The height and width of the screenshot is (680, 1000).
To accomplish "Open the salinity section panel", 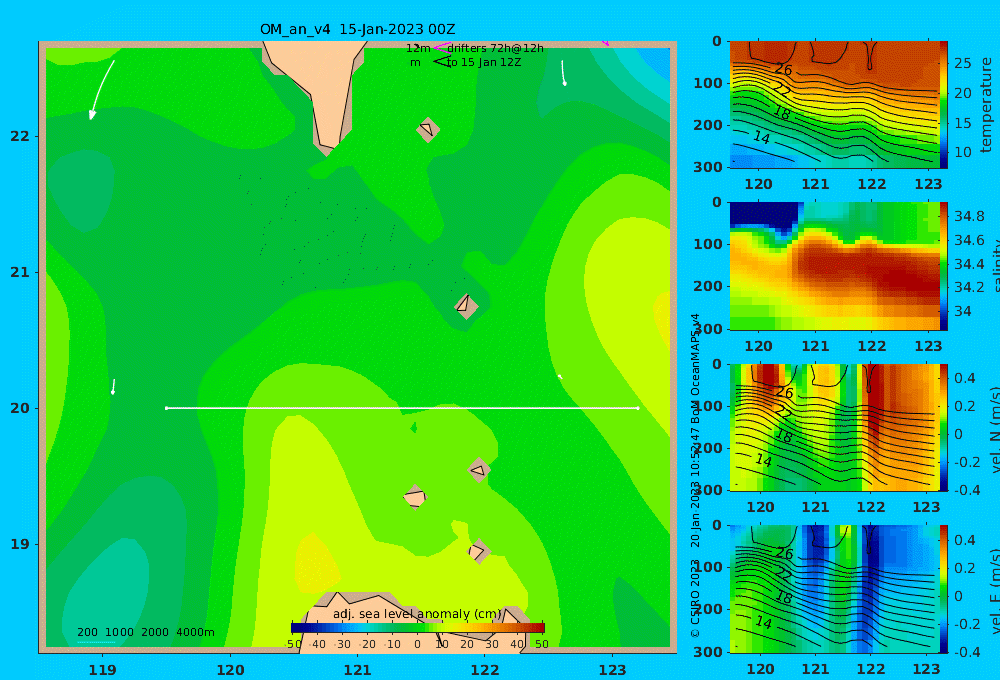I will click(835, 266).
